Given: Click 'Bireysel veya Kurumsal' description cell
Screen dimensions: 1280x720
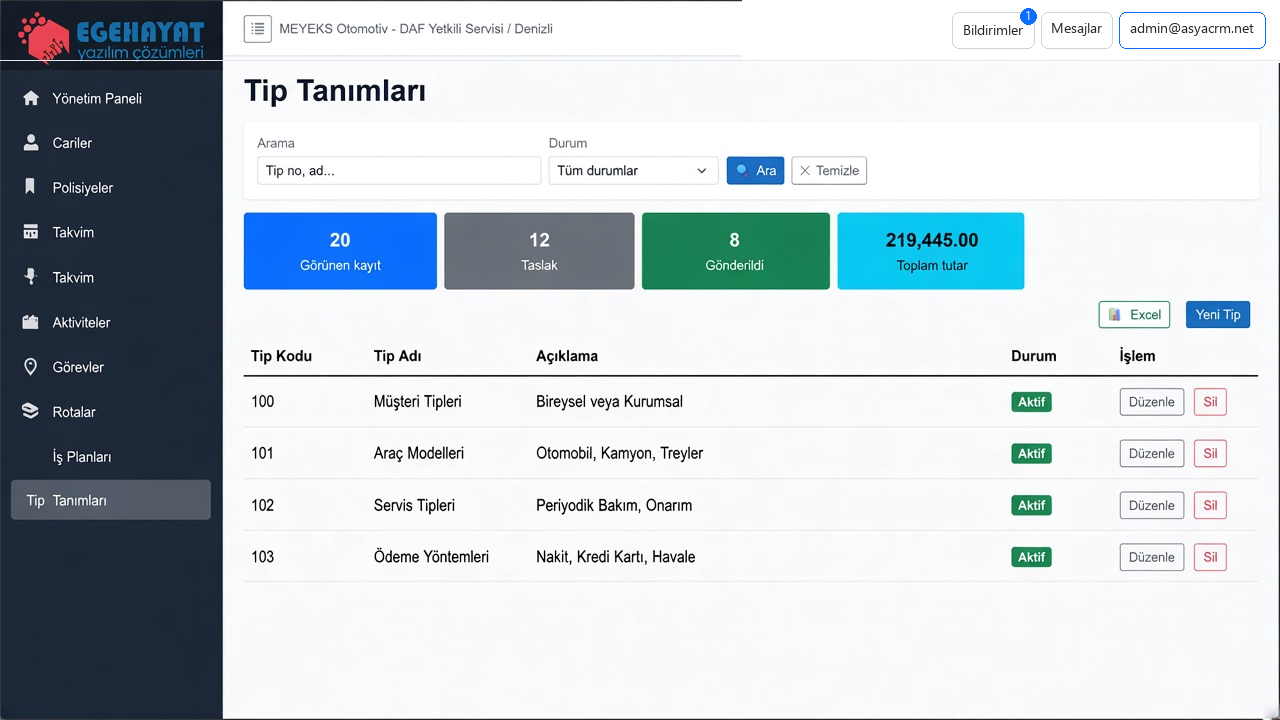Looking at the screenshot, I should pos(609,402).
